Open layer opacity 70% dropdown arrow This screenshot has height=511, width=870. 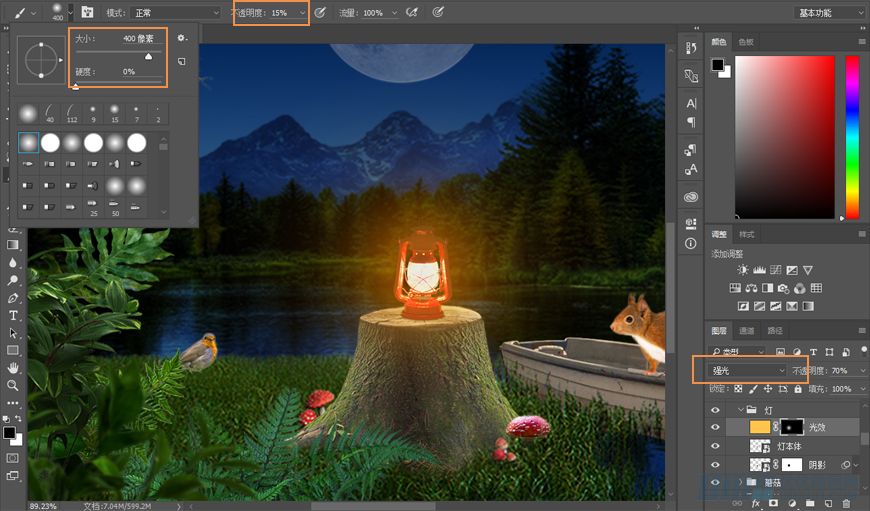[x=863, y=370]
